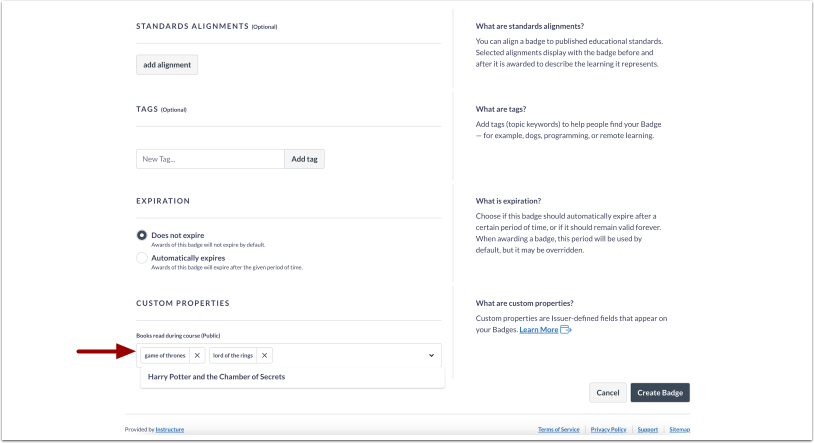814x443 pixels.
Task: Click the Add tag button
Action: (x=304, y=159)
